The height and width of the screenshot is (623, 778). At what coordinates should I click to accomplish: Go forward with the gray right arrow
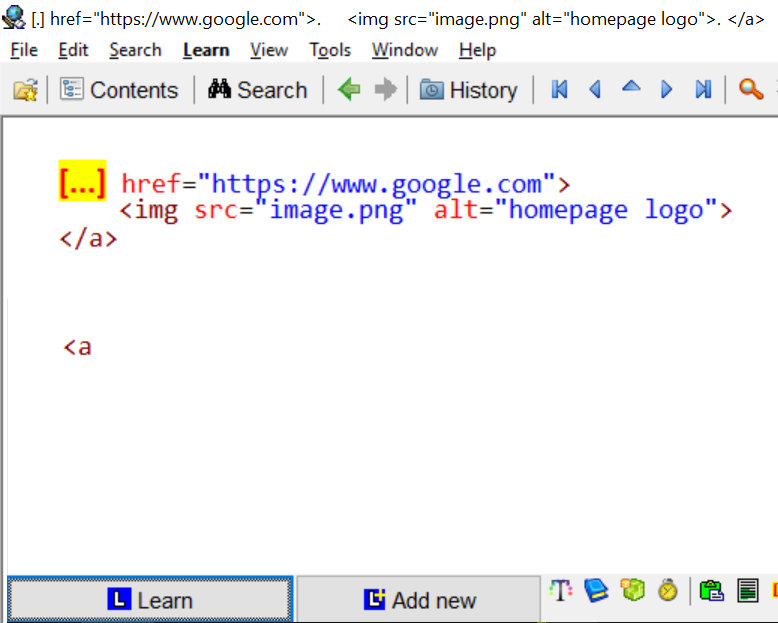click(x=386, y=90)
